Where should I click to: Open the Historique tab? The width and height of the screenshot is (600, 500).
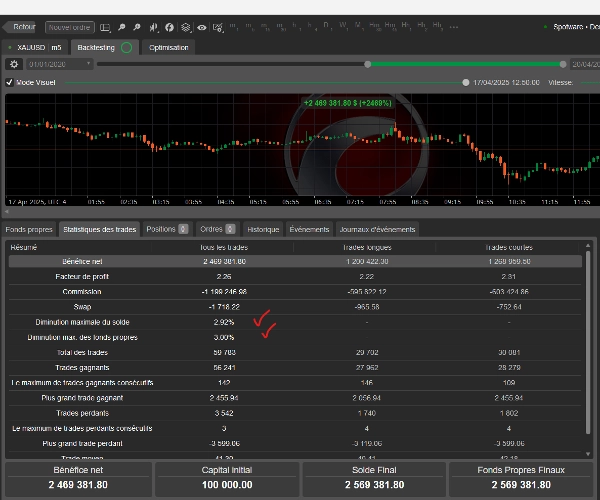pyautogui.click(x=263, y=229)
